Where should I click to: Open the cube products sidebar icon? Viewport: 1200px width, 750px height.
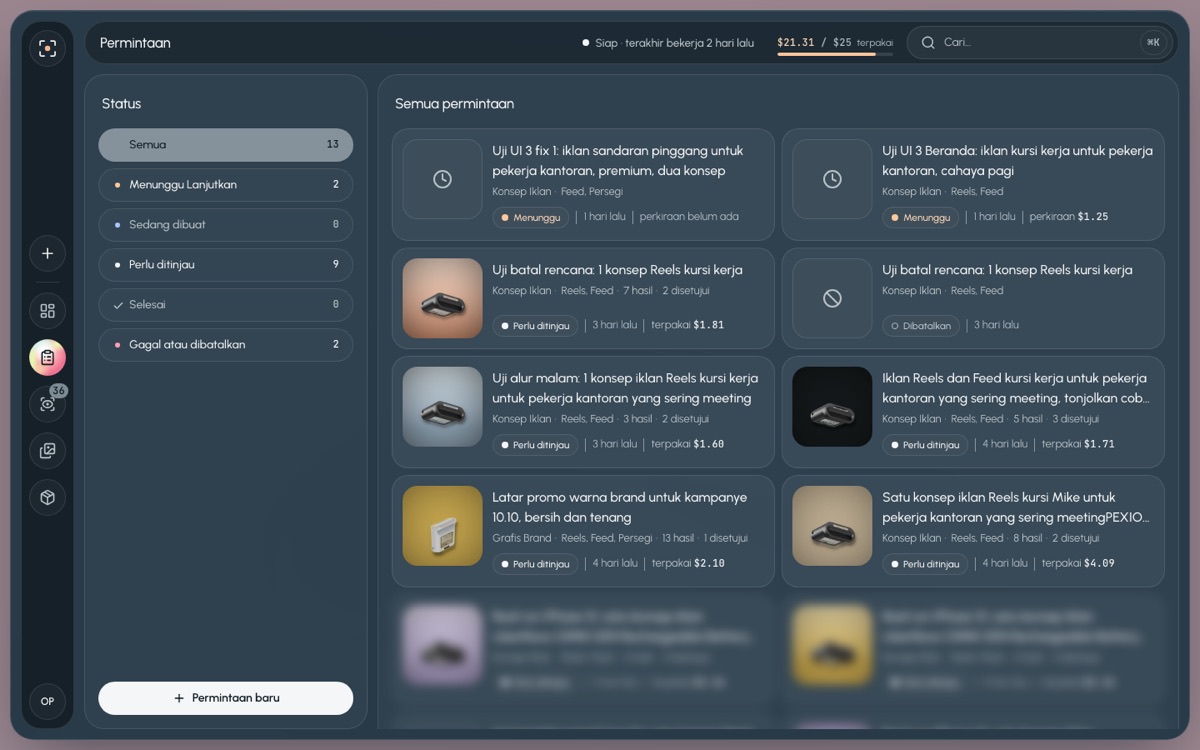pos(47,497)
